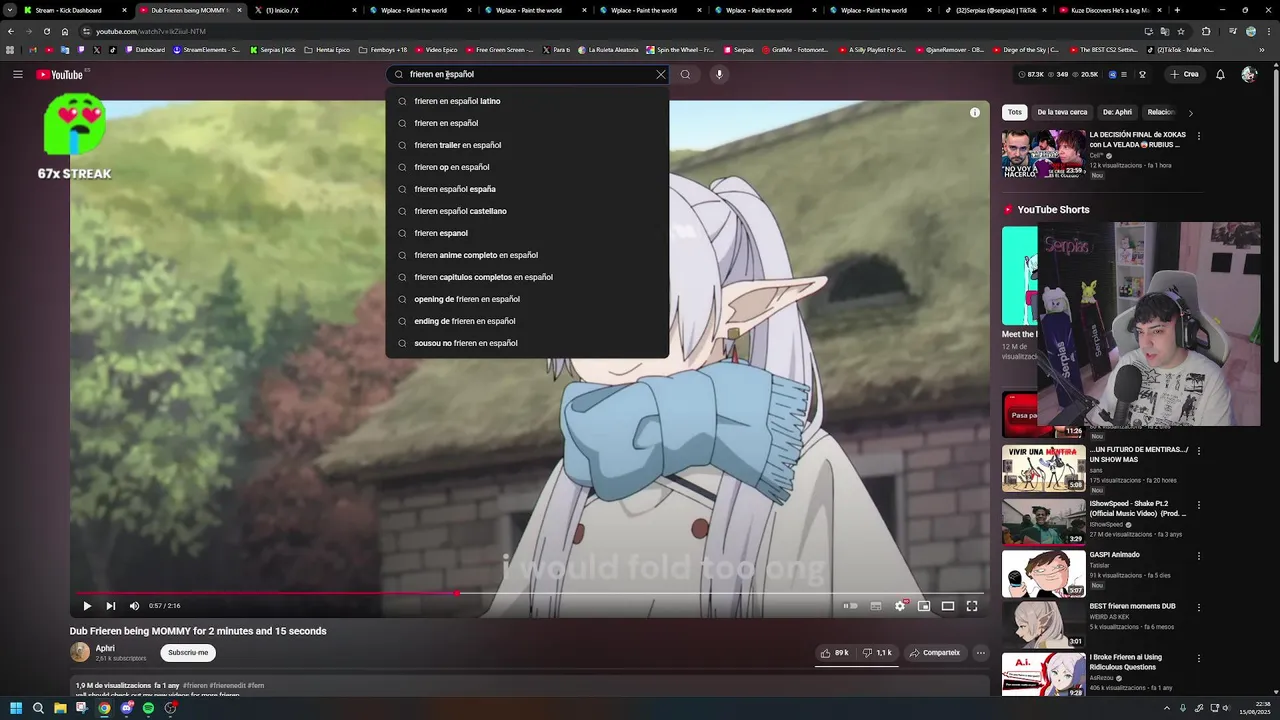Select the Tots filter chip

click(x=1015, y=112)
